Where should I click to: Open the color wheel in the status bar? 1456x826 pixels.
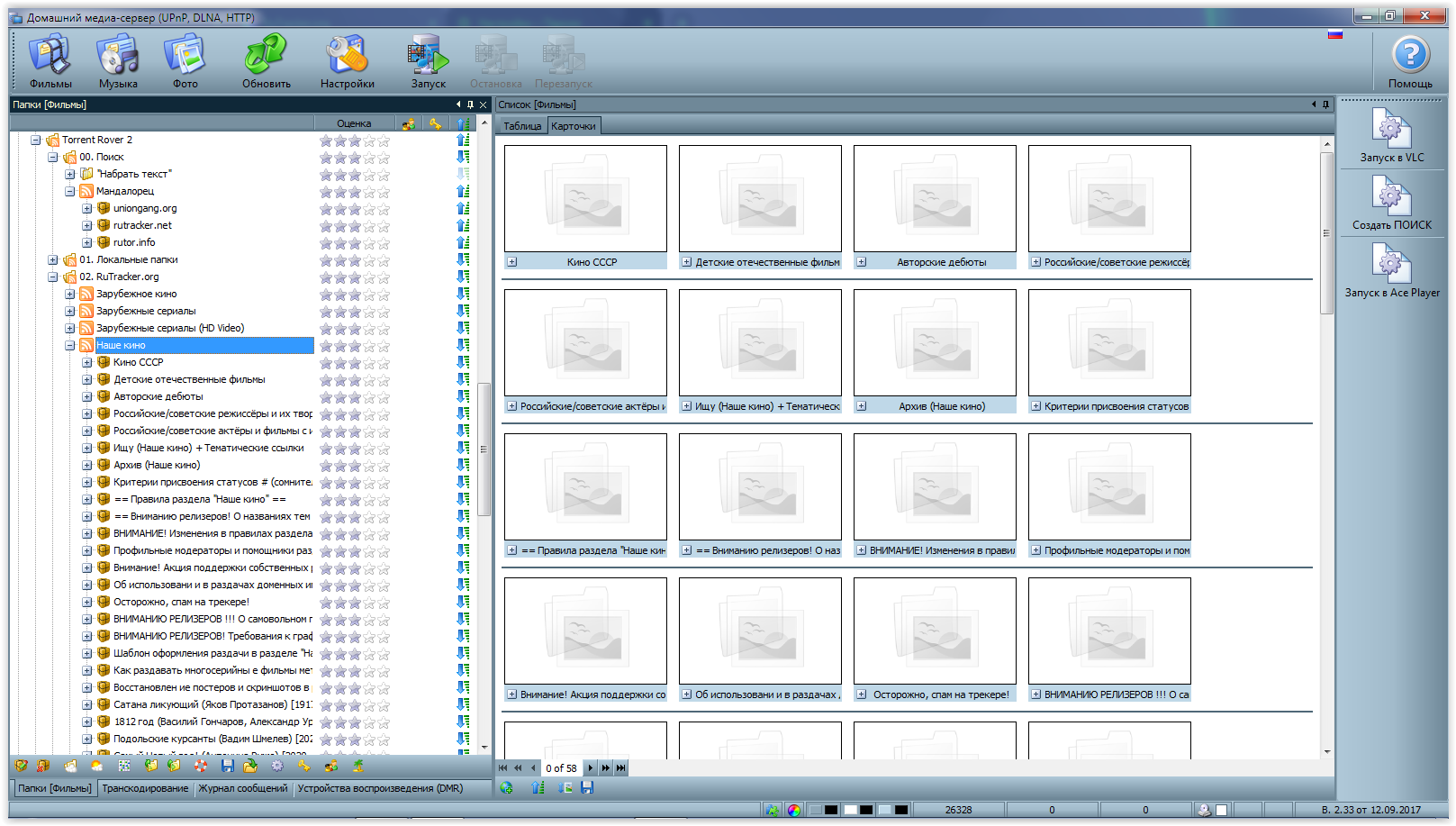793,810
